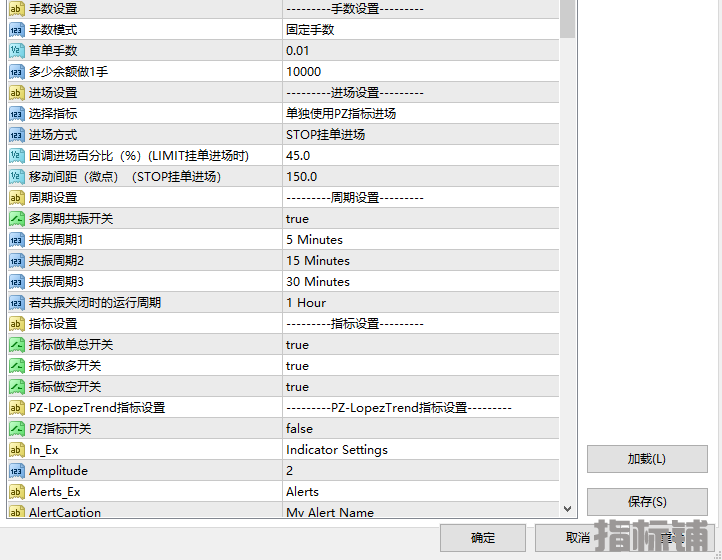Click the boolean icon beside 多周期共振开关

coord(16,219)
